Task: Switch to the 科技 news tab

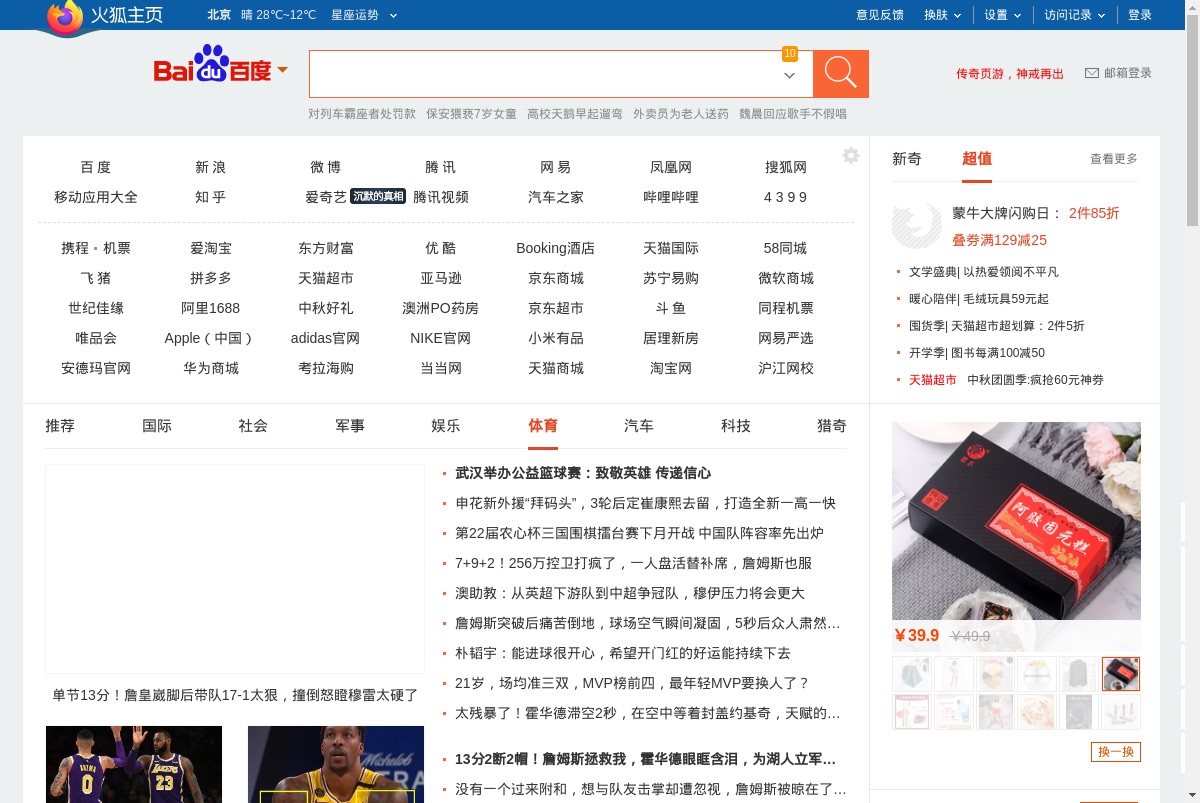Action: pos(736,426)
